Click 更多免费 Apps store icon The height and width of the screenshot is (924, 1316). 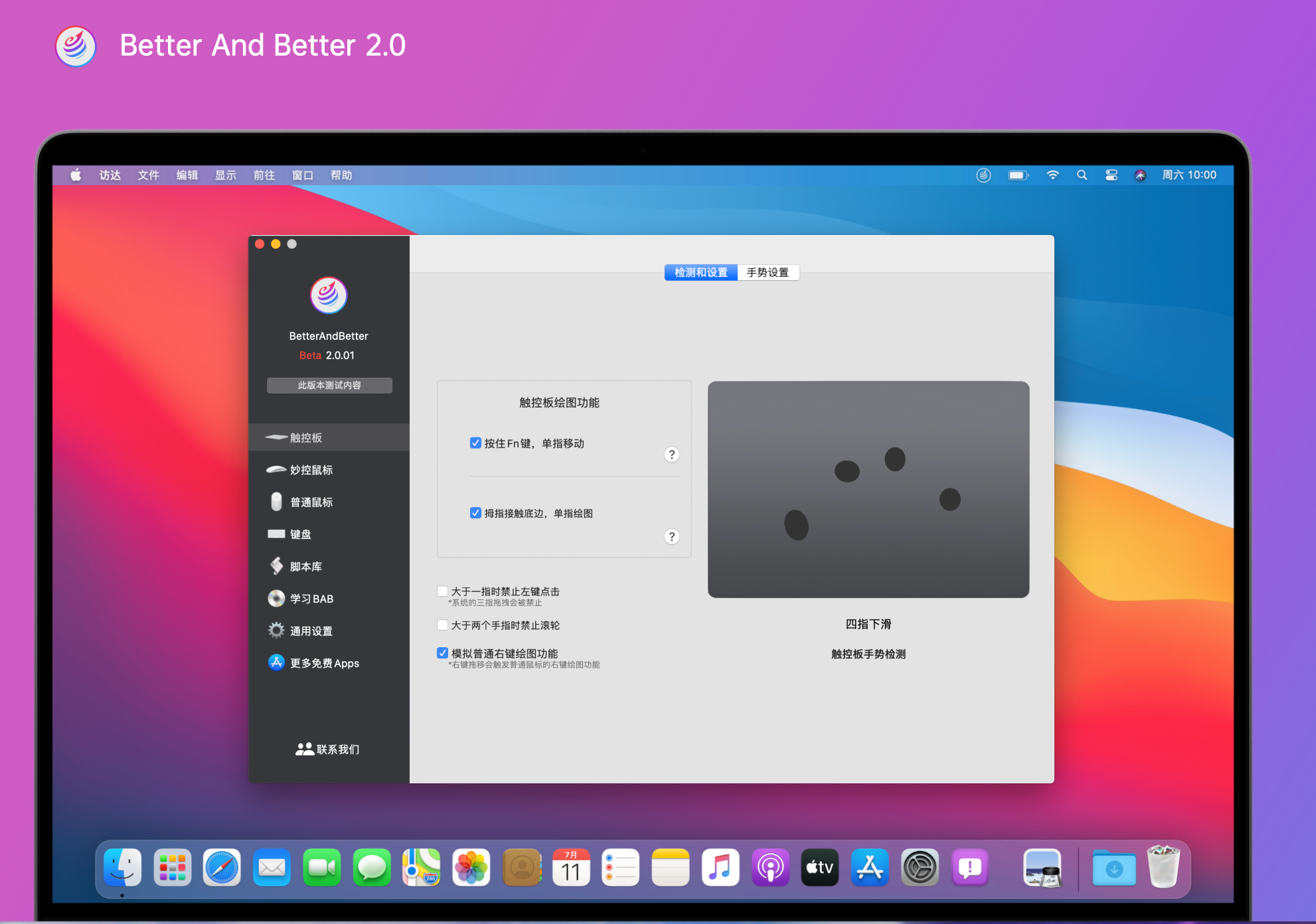276,662
